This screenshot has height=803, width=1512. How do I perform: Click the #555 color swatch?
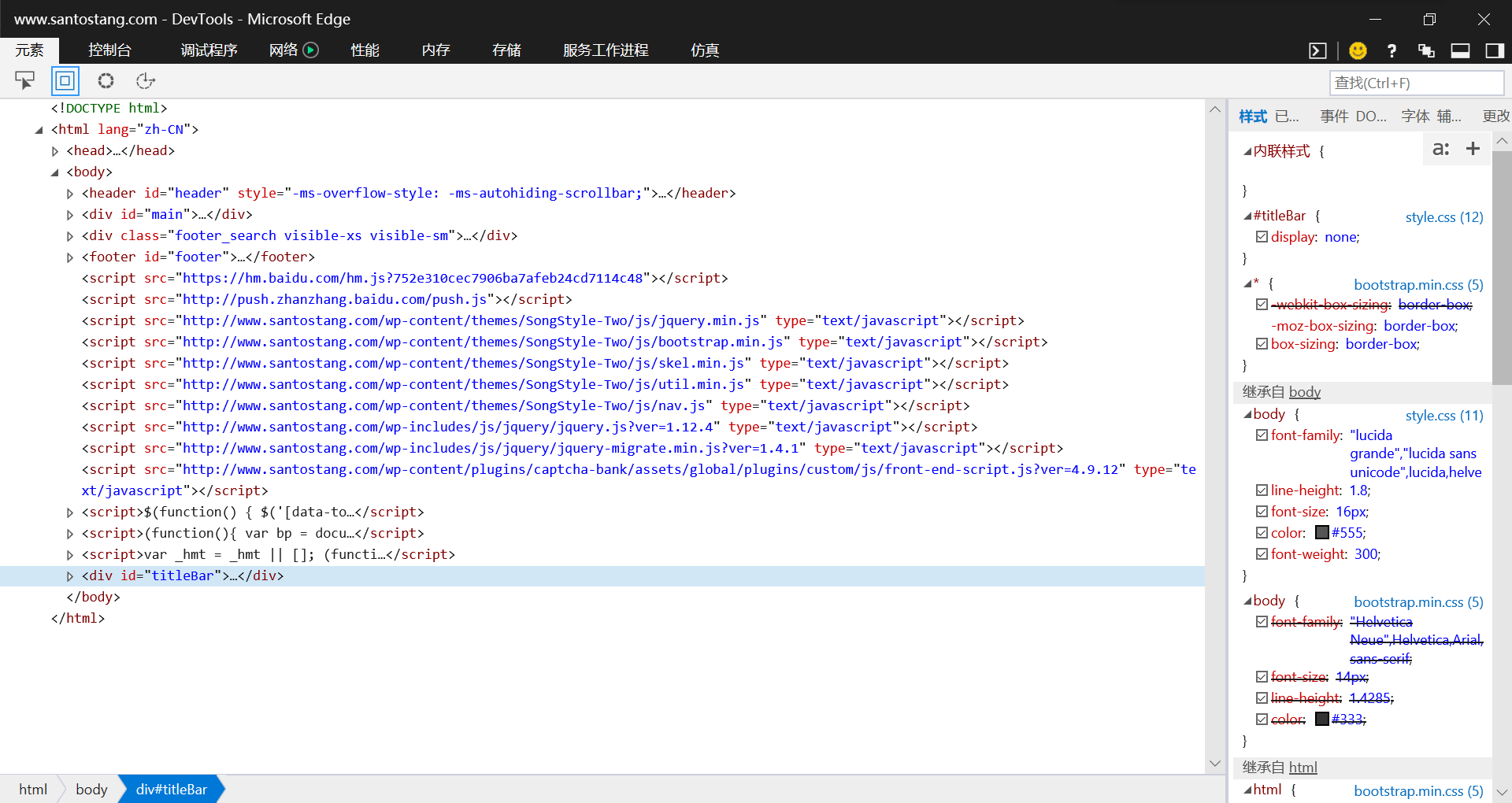click(x=1322, y=532)
